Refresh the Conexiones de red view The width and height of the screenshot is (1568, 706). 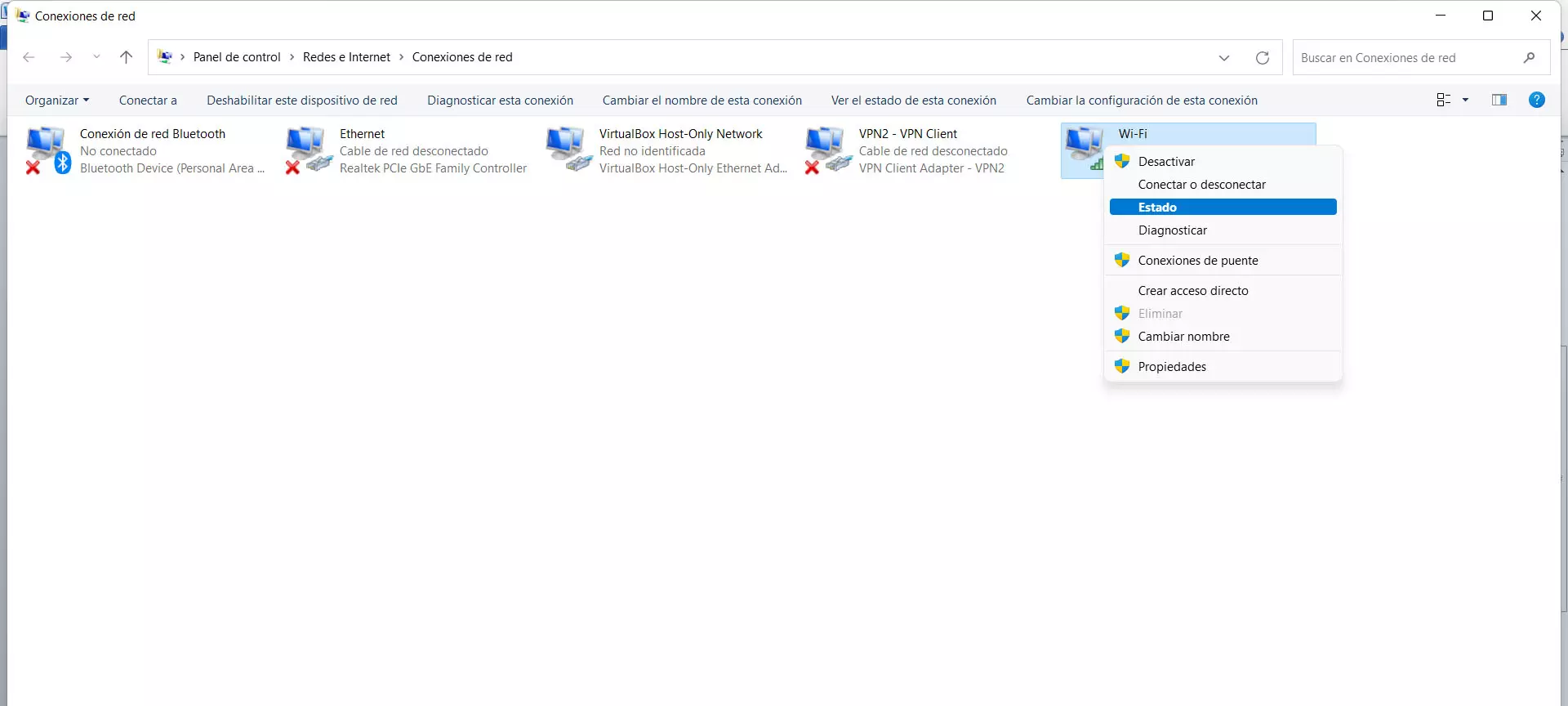pyautogui.click(x=1263, y=58)
